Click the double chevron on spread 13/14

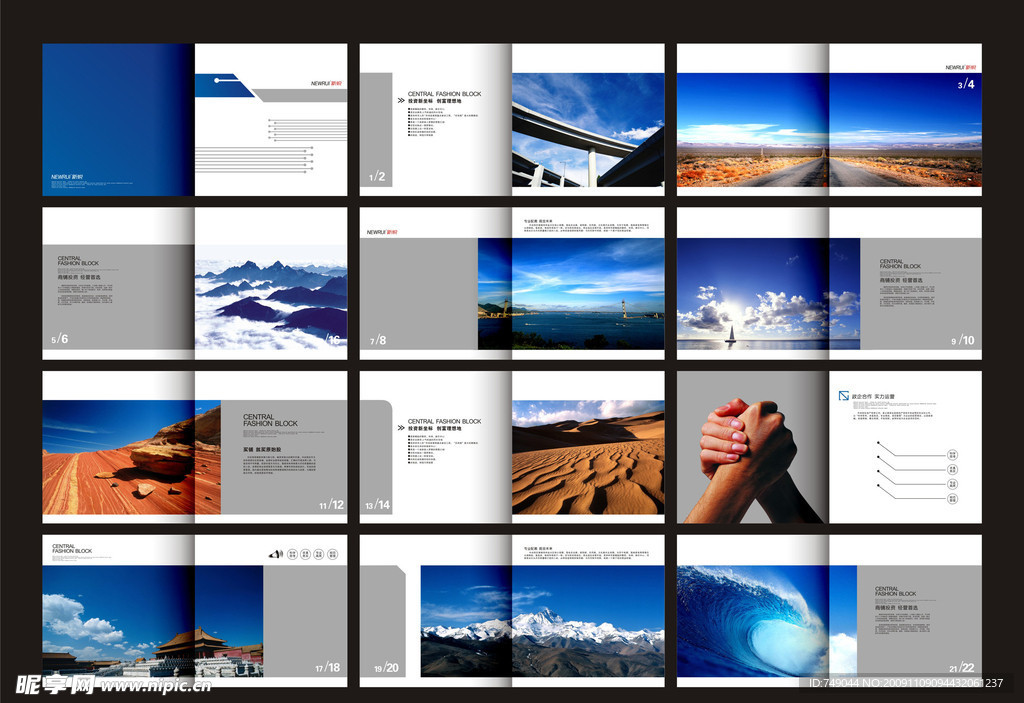coord(401,428)
